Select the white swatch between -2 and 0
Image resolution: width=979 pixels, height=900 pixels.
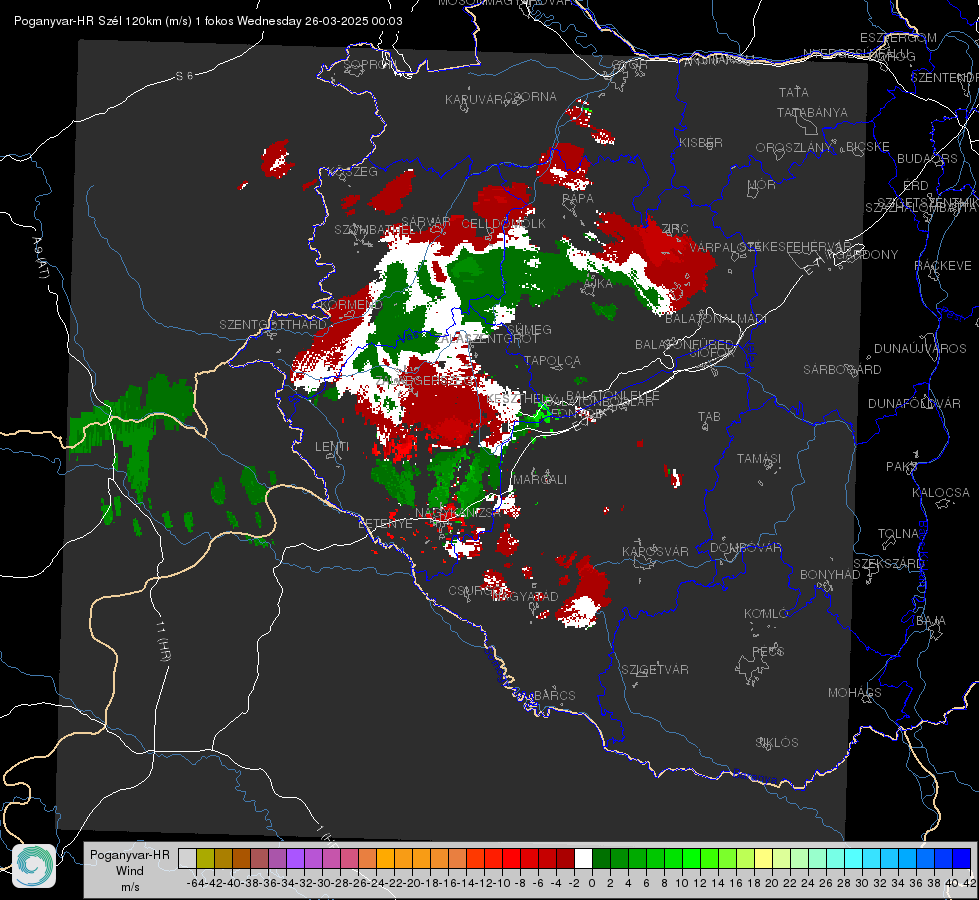click(583, 858)
